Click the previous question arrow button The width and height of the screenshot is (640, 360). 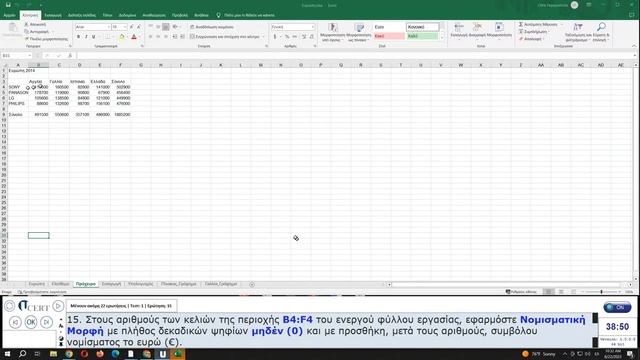tap(16, 322)
